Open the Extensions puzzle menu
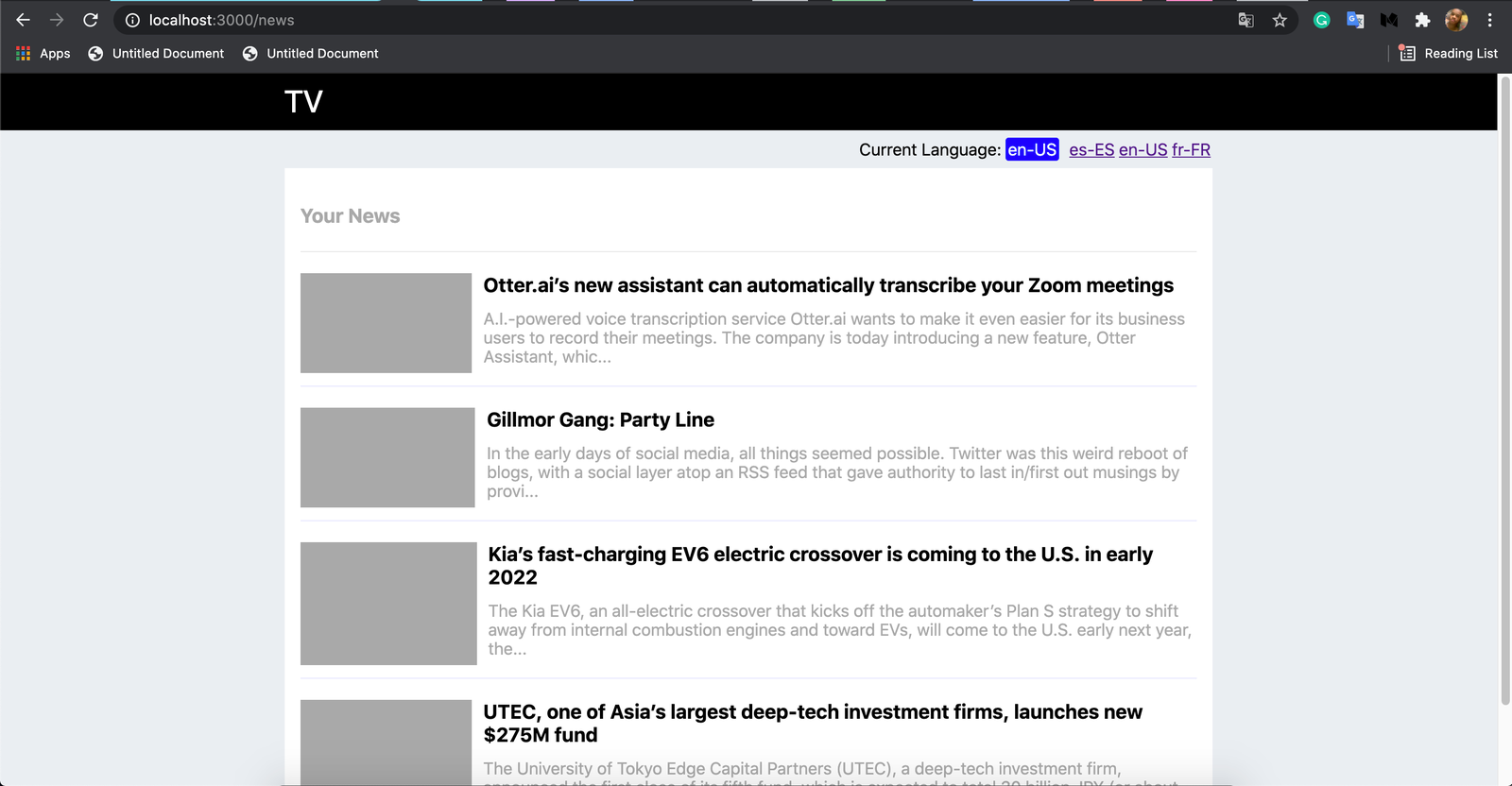This screenshot has width=1512, height=786. pyautogui.click(x=1422, y=20)
